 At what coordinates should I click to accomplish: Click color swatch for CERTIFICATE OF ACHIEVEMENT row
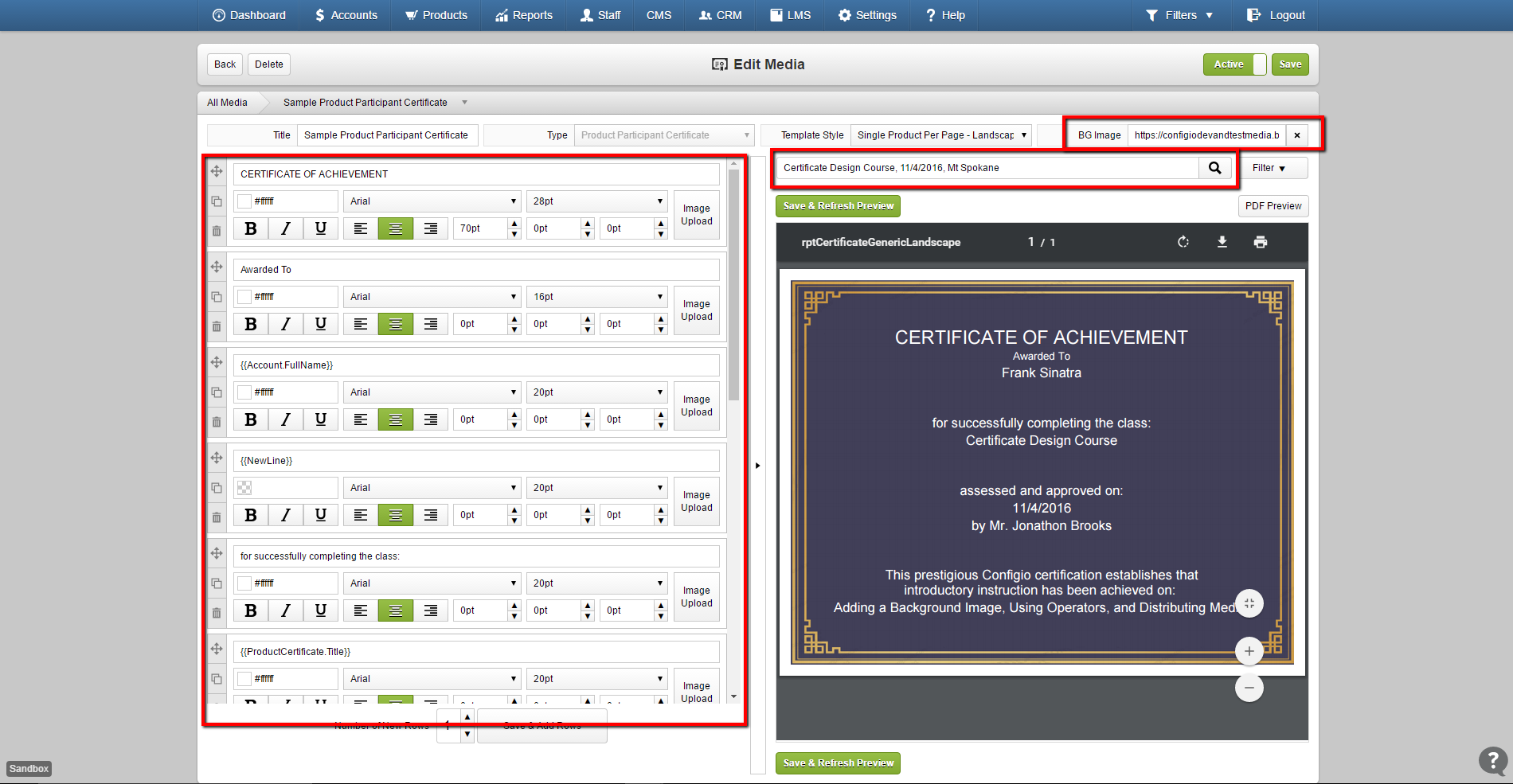pos(245,201)
